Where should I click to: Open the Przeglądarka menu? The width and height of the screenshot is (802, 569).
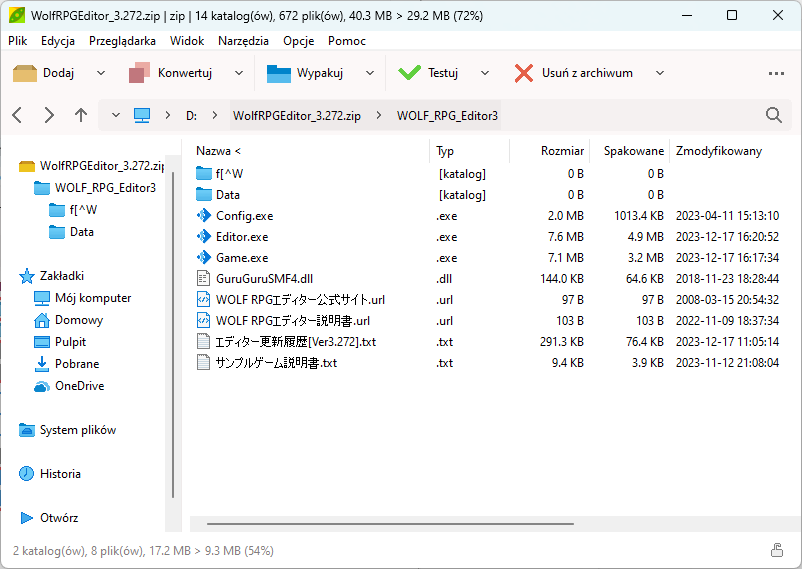pos(122,41)
